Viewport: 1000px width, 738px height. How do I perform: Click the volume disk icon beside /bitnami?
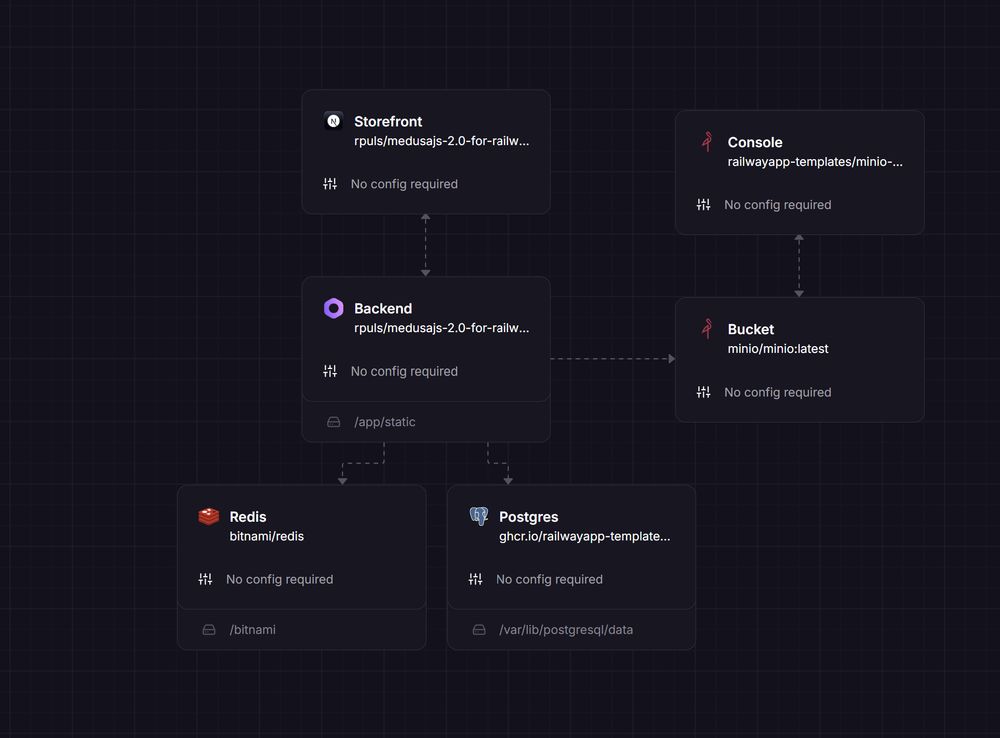[209, 630]
